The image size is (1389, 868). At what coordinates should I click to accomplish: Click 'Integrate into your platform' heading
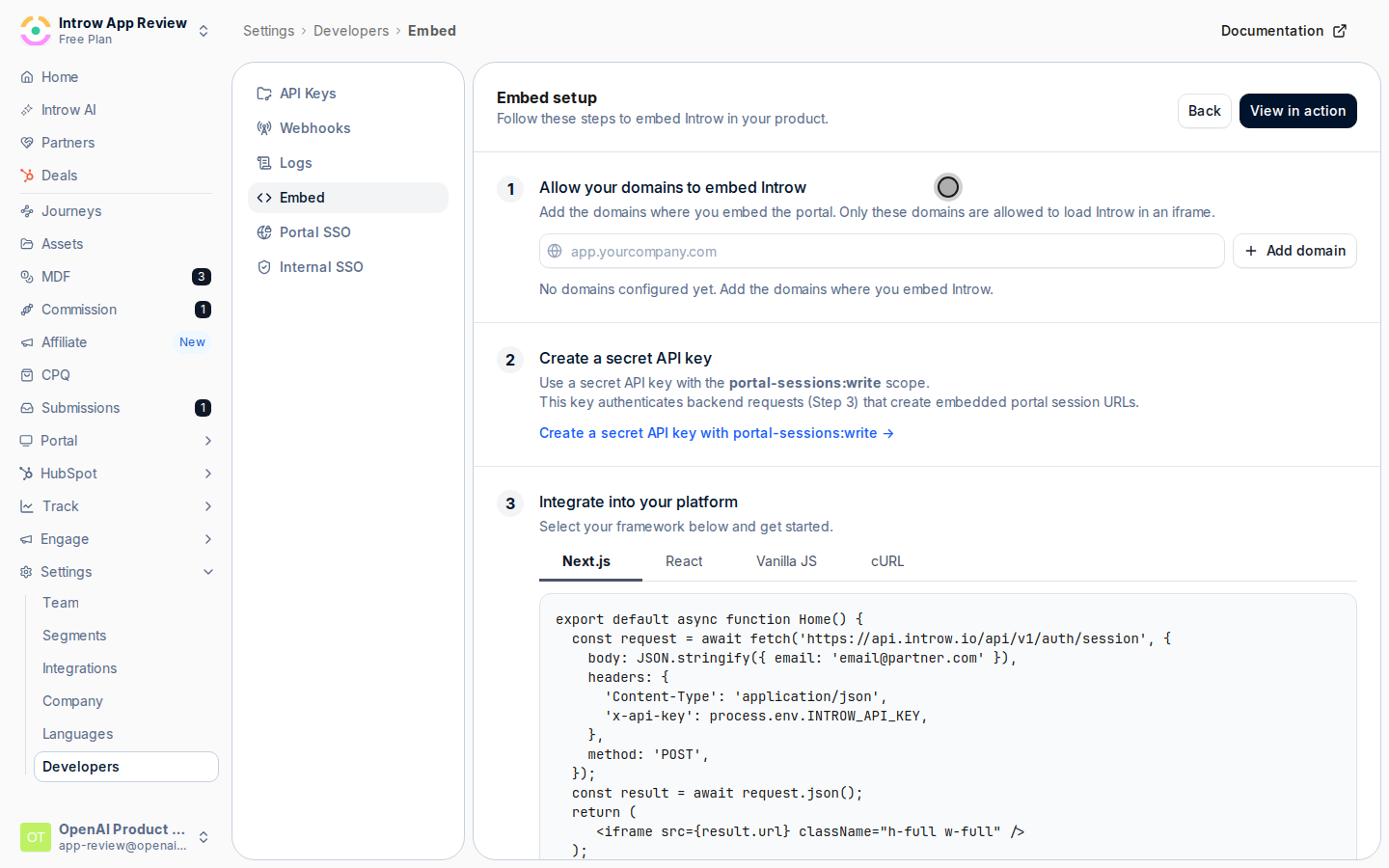tap(639, 502)
